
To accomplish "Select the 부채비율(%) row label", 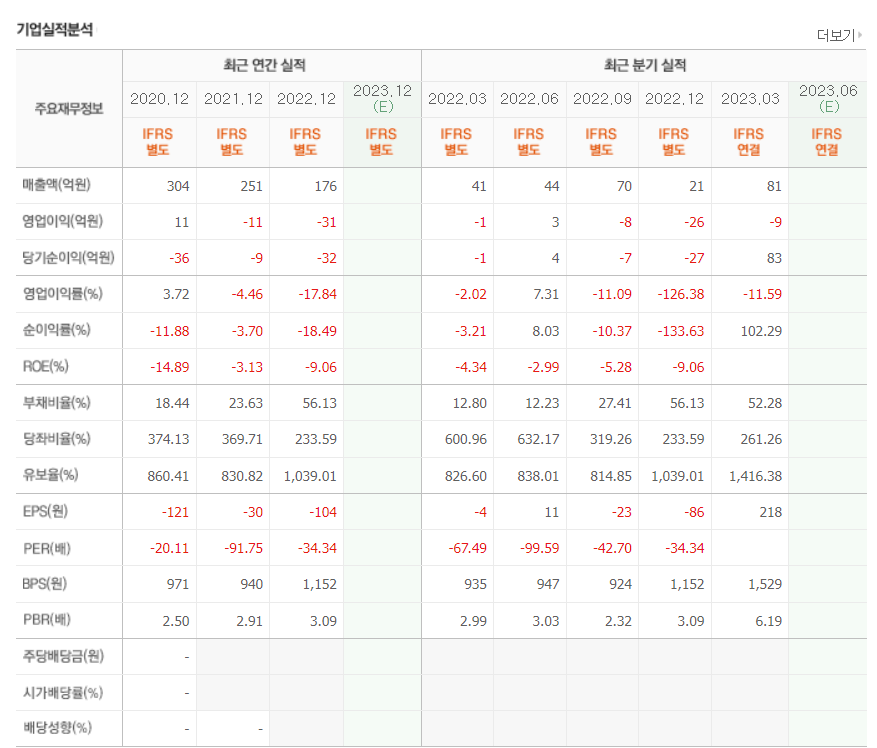I will click(56, 402).
